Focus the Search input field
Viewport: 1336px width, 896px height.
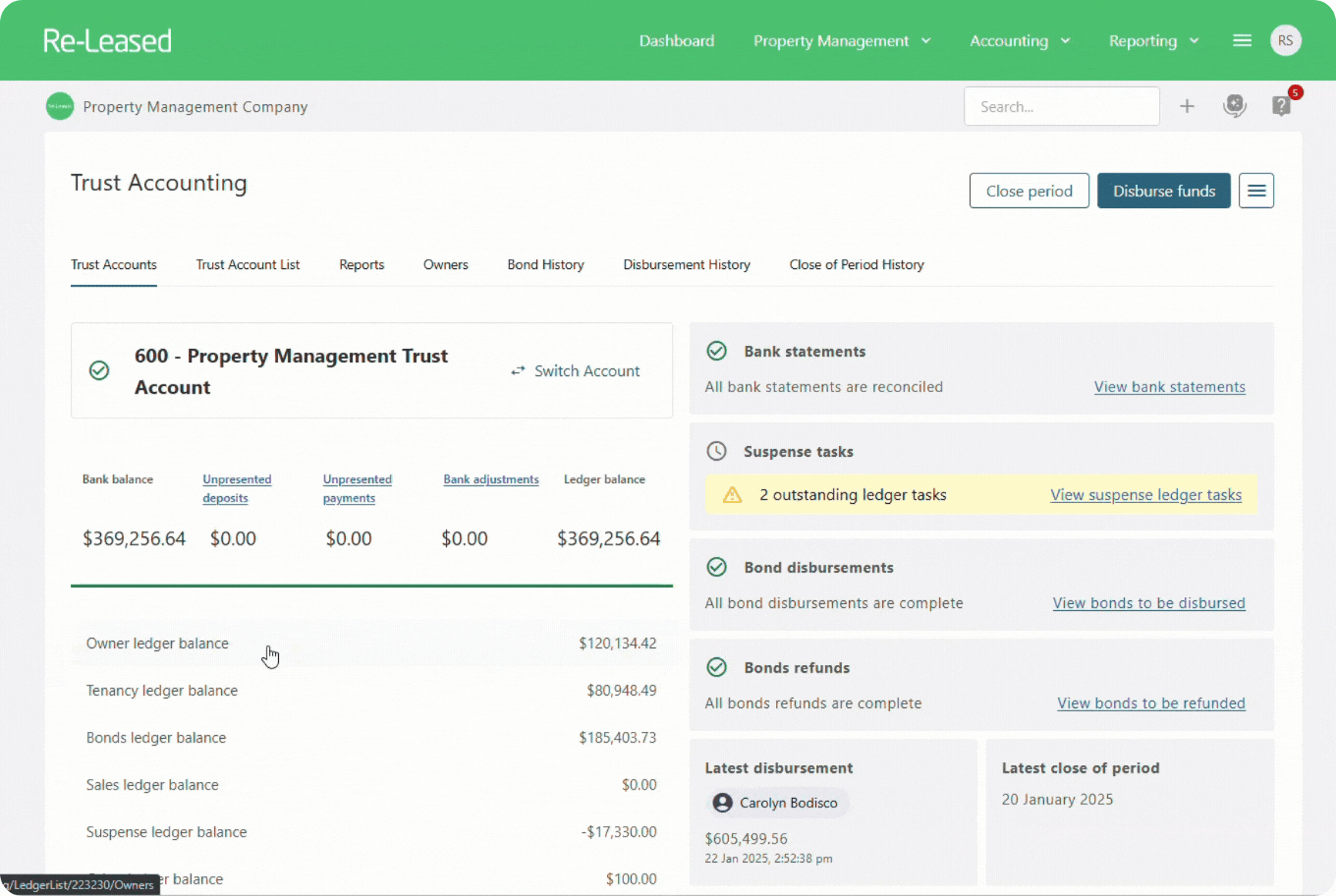(1062, 106)
